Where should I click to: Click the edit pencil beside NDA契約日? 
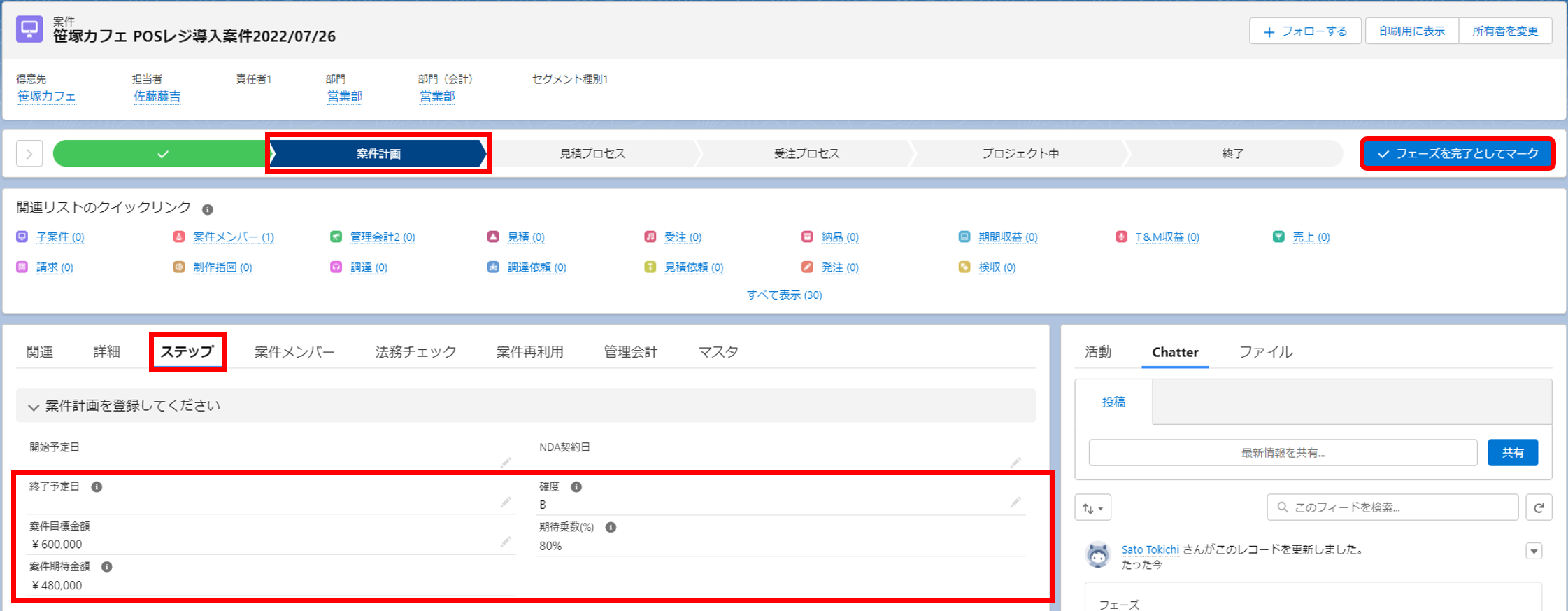[1015, 463]
